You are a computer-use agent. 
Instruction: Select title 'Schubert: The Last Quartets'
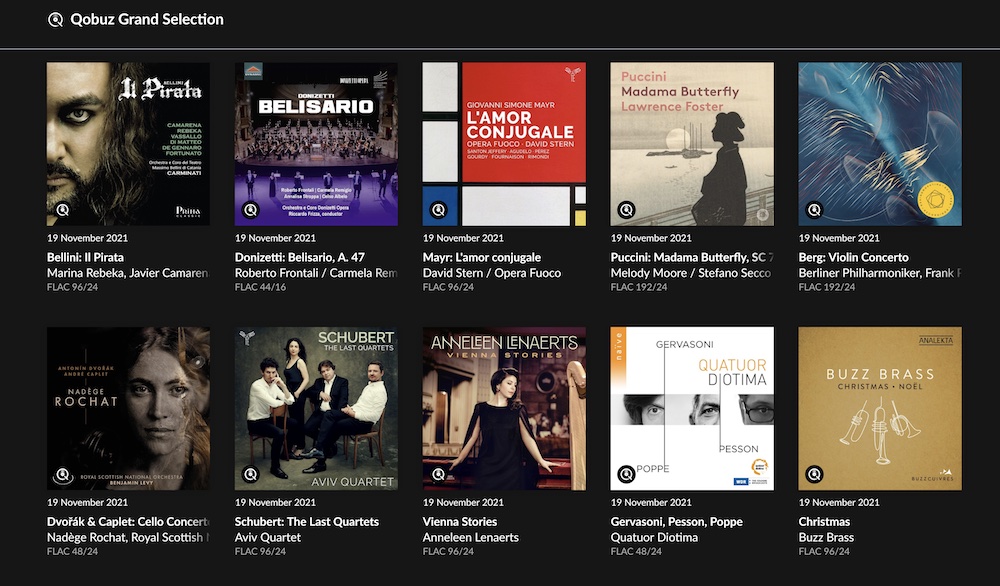(307, 522)
